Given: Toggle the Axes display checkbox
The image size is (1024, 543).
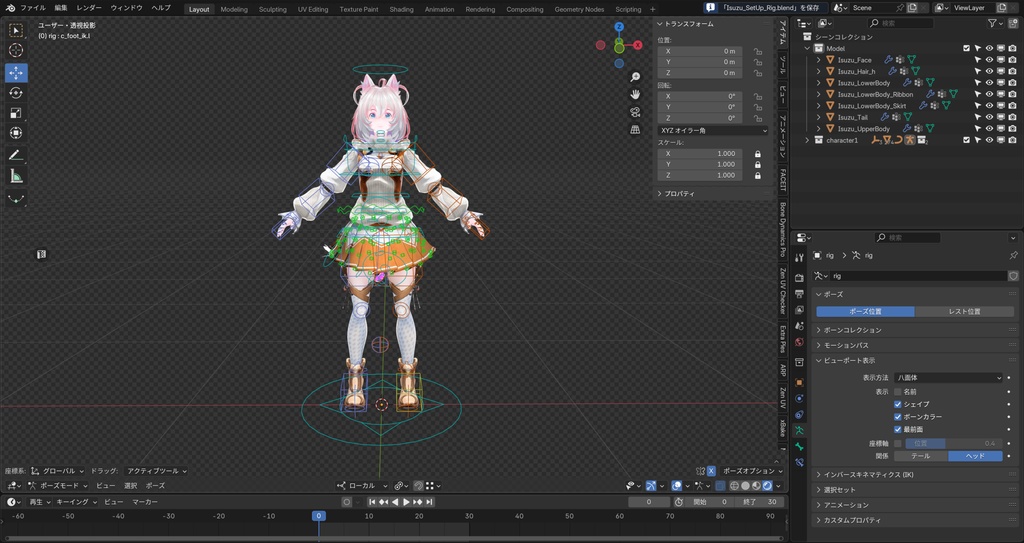Looking at the screenshot, I should (x=897, y=443).
